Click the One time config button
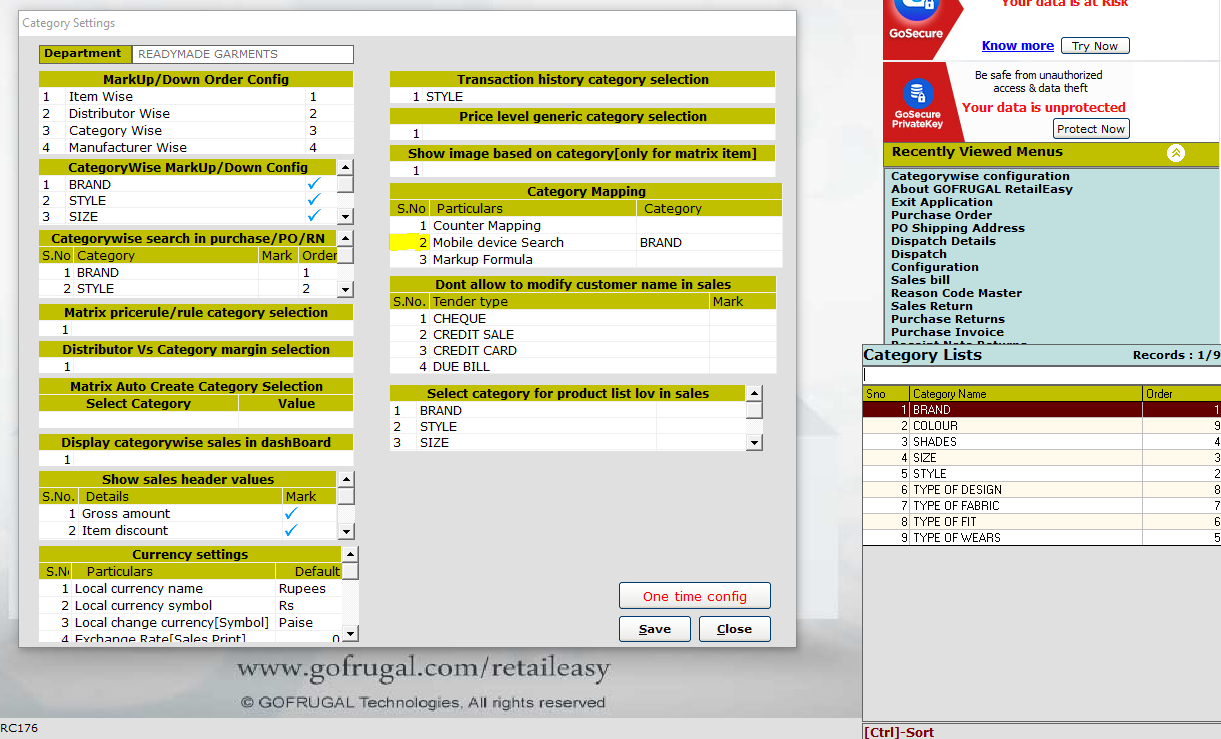 point(694,596)
